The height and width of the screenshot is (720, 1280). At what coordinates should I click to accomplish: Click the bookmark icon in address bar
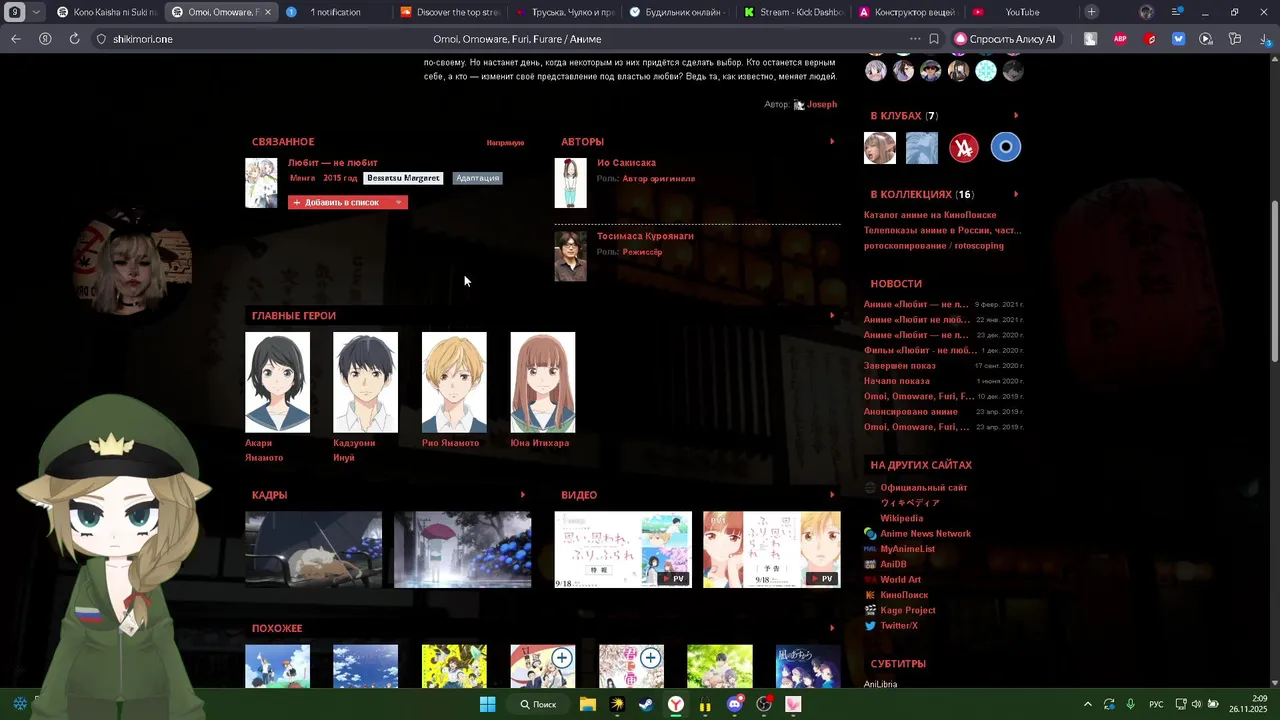pyautogui.click(x=934, y=39)
